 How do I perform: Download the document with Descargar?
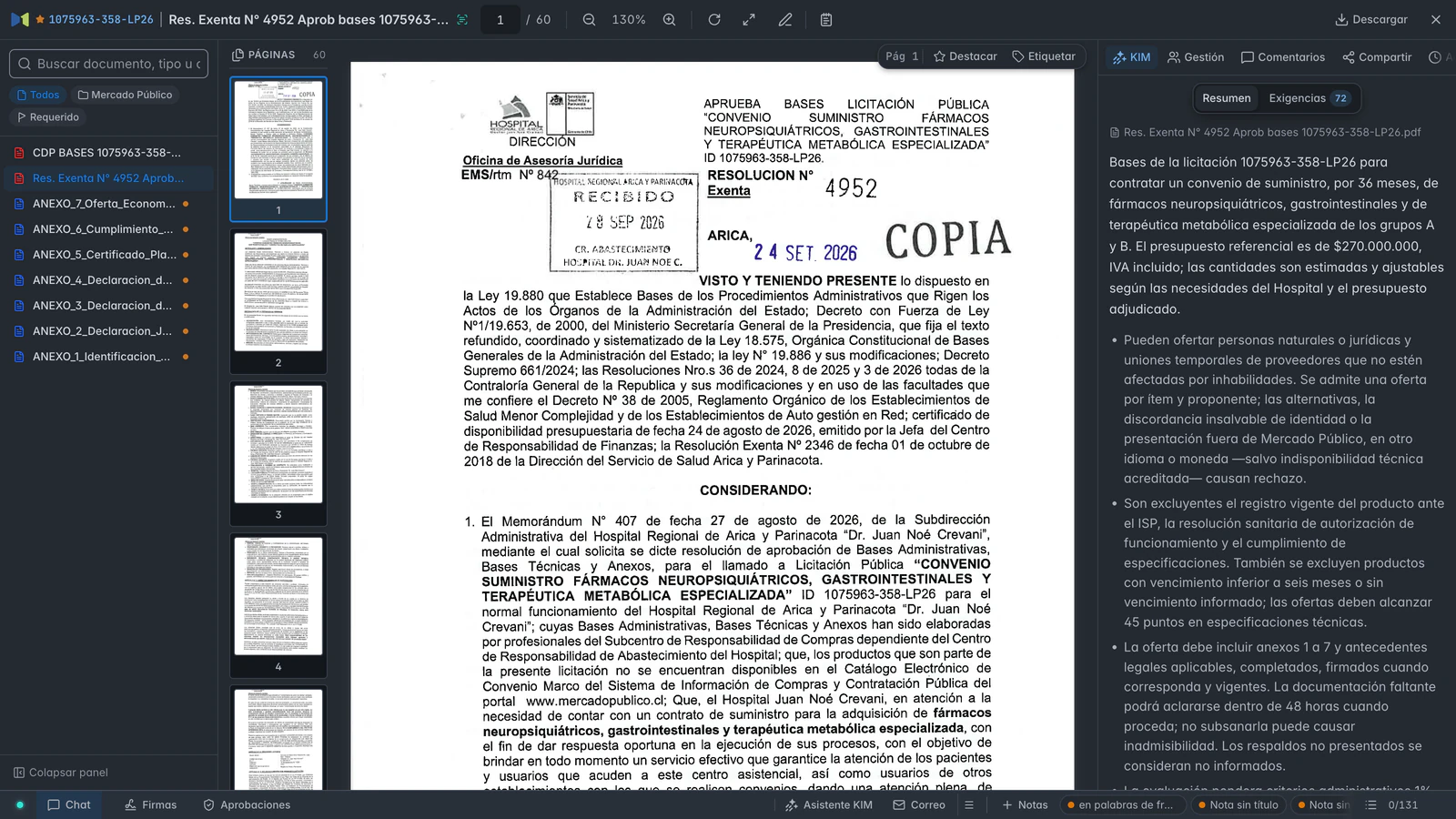1371,19
